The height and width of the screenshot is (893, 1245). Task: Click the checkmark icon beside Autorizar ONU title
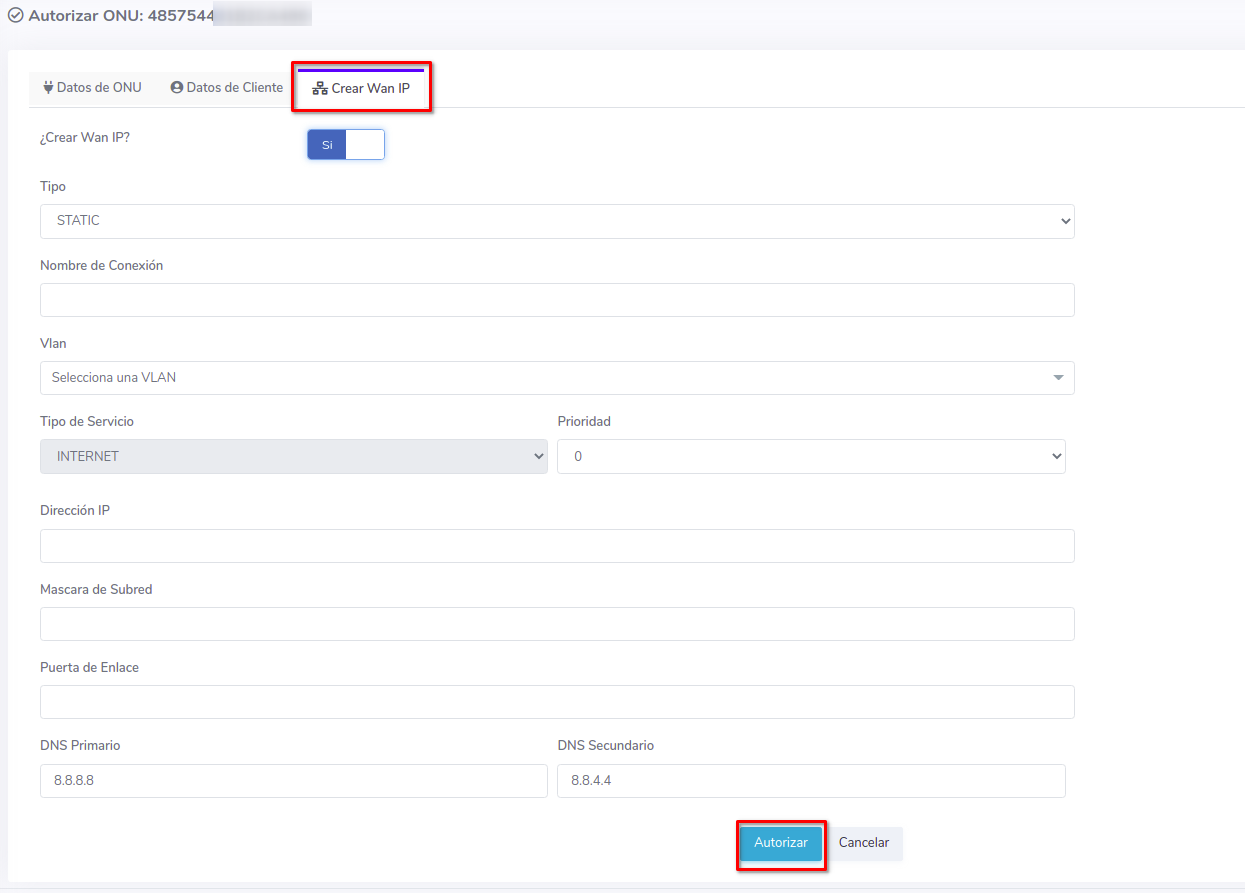(x=16, y=16)
